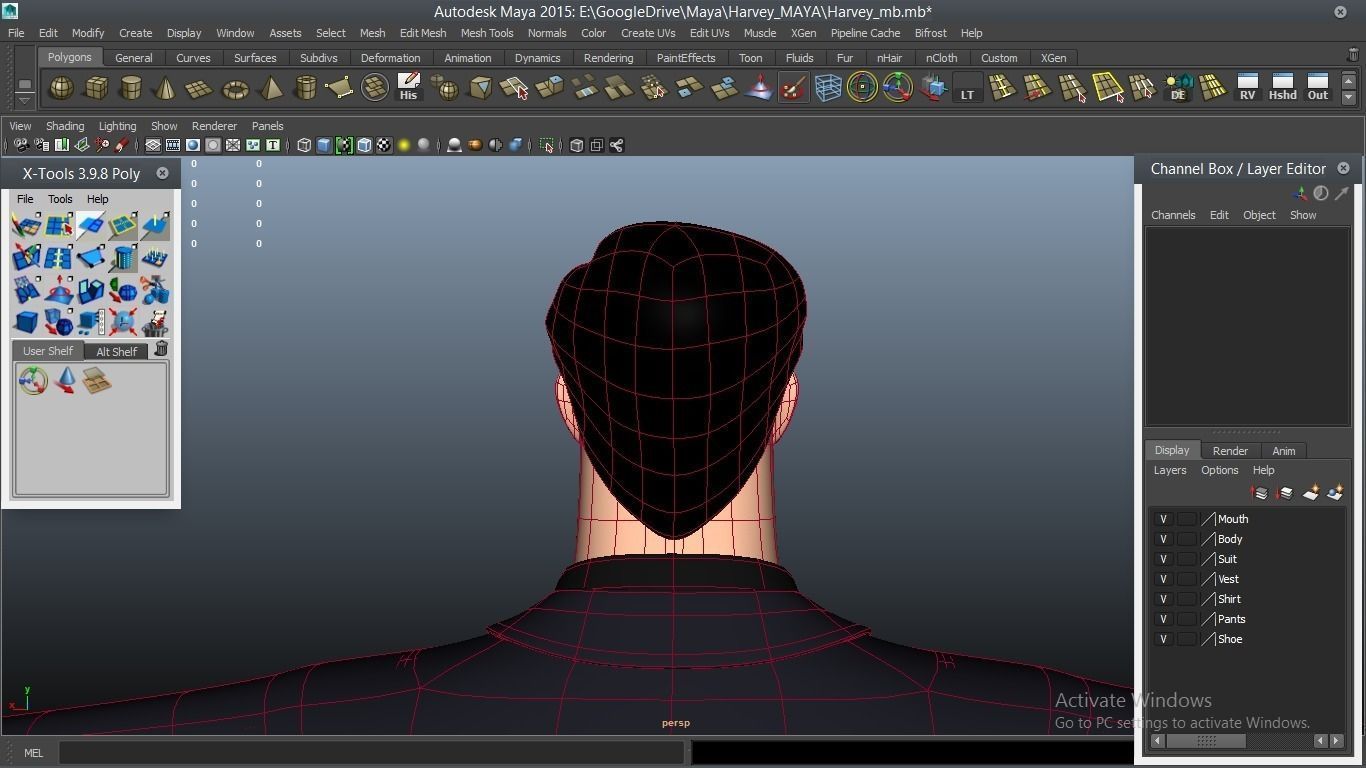Screen dimensions: 1366x768
Task: Switch to the Animation shelf tab
Action: (x=468, y=58)
